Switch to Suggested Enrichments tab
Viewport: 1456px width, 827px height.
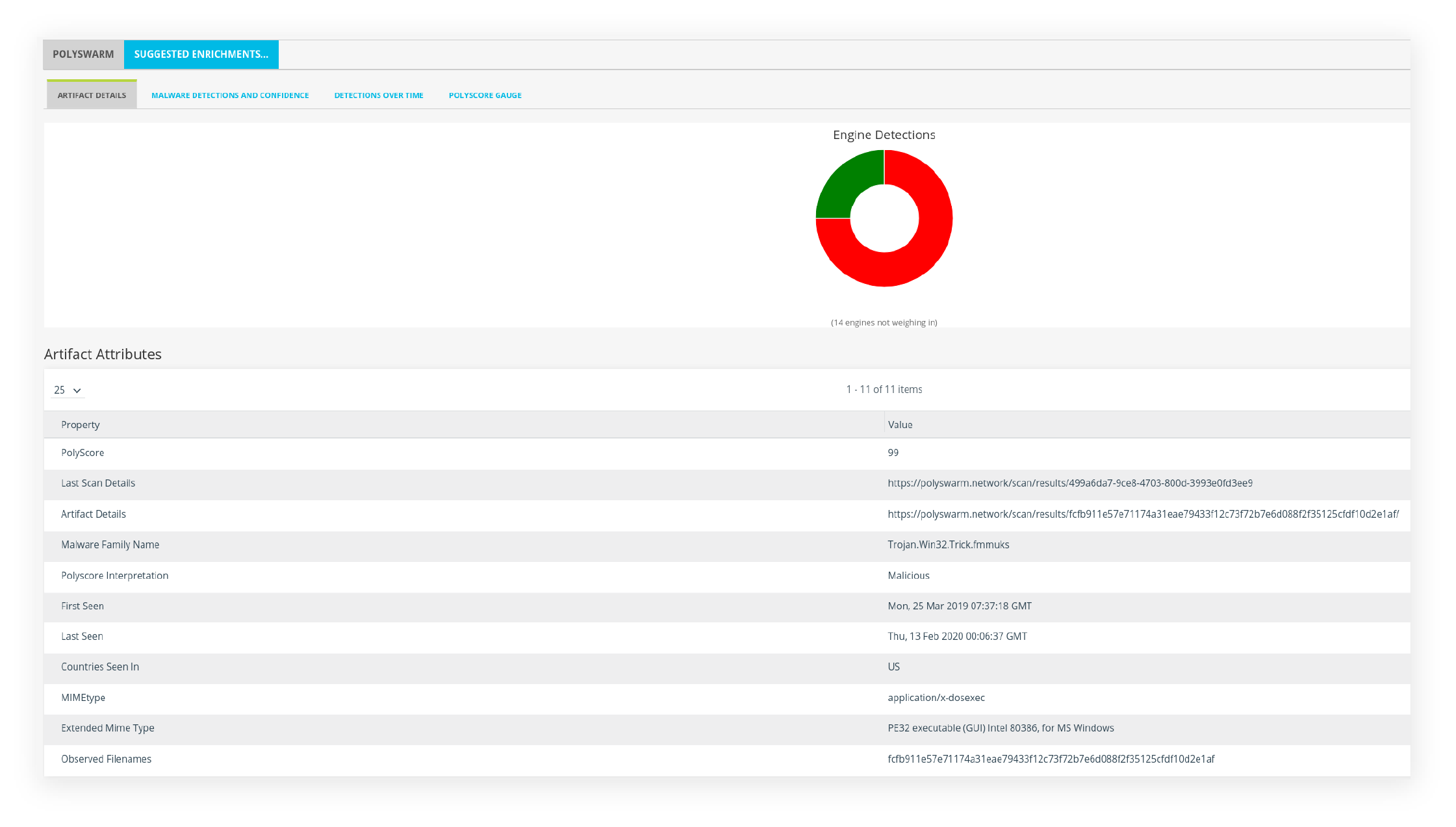tap(201, 55)
